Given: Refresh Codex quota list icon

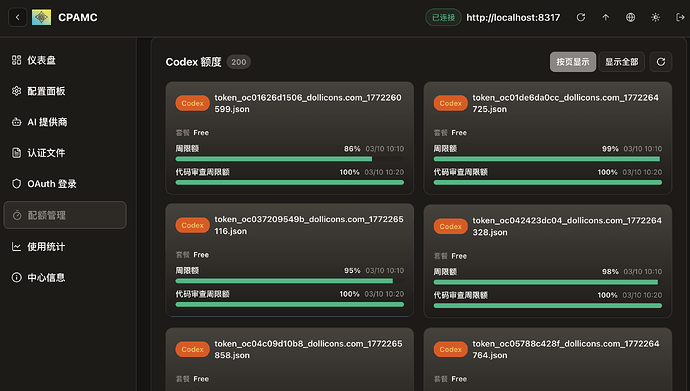Looking at the screenshot, I should coord(661,62).
